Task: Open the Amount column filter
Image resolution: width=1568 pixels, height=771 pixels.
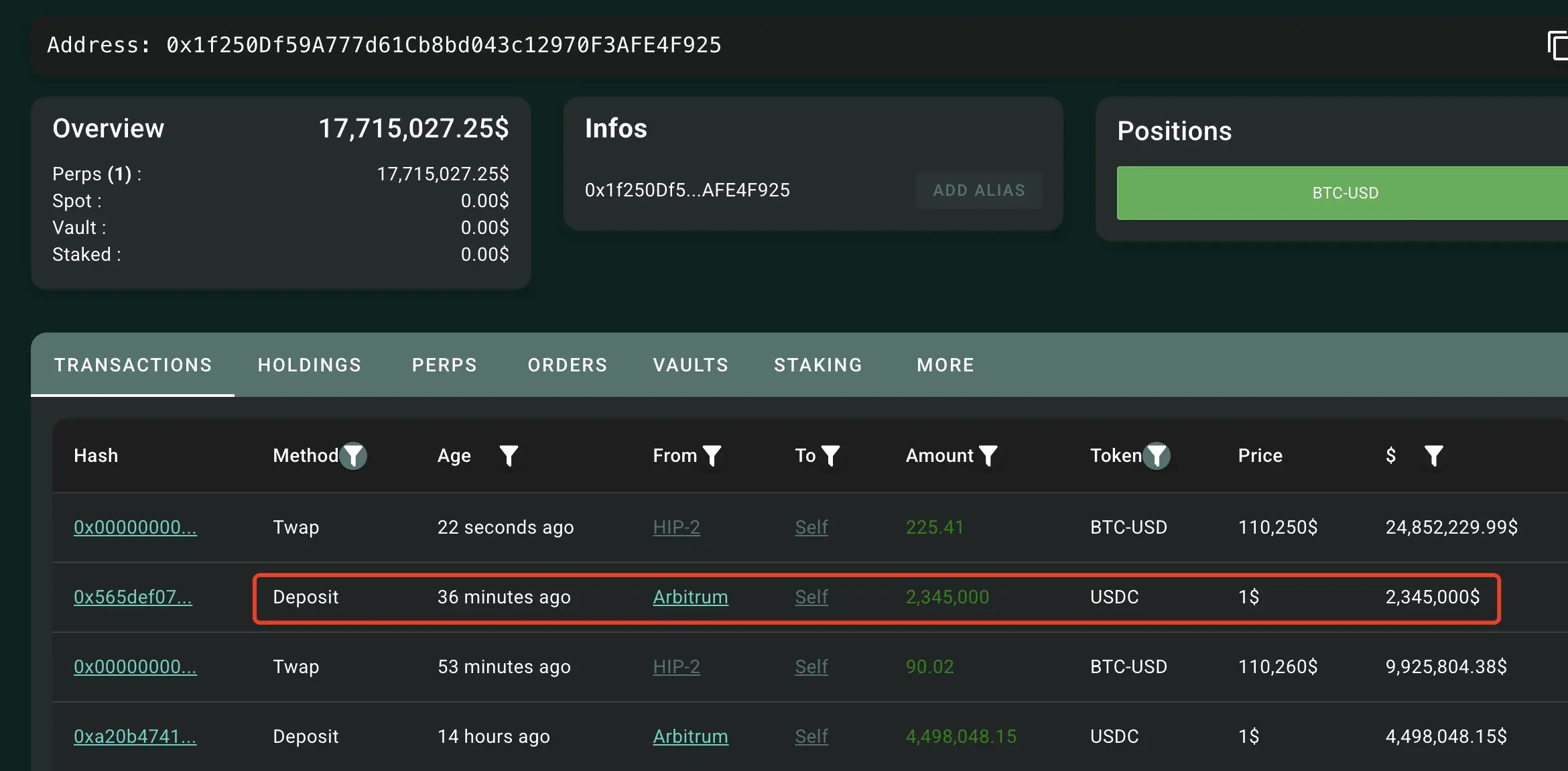Action: [988, 456]
